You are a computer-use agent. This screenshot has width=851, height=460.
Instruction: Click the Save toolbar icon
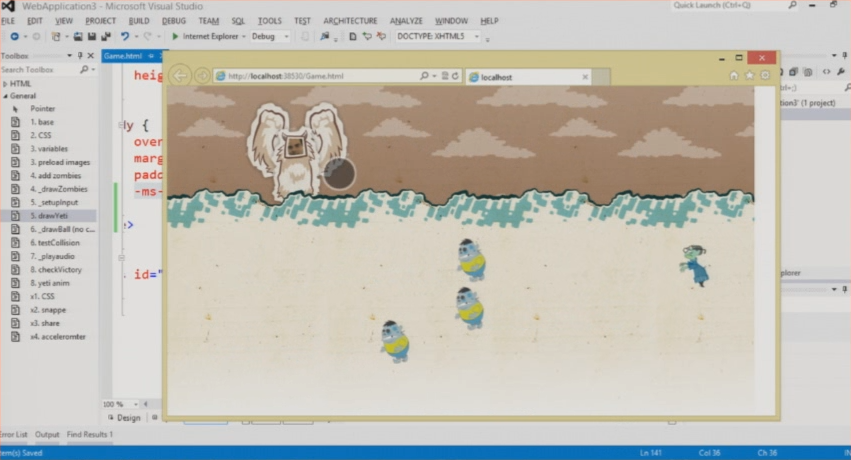pos(92,36)
